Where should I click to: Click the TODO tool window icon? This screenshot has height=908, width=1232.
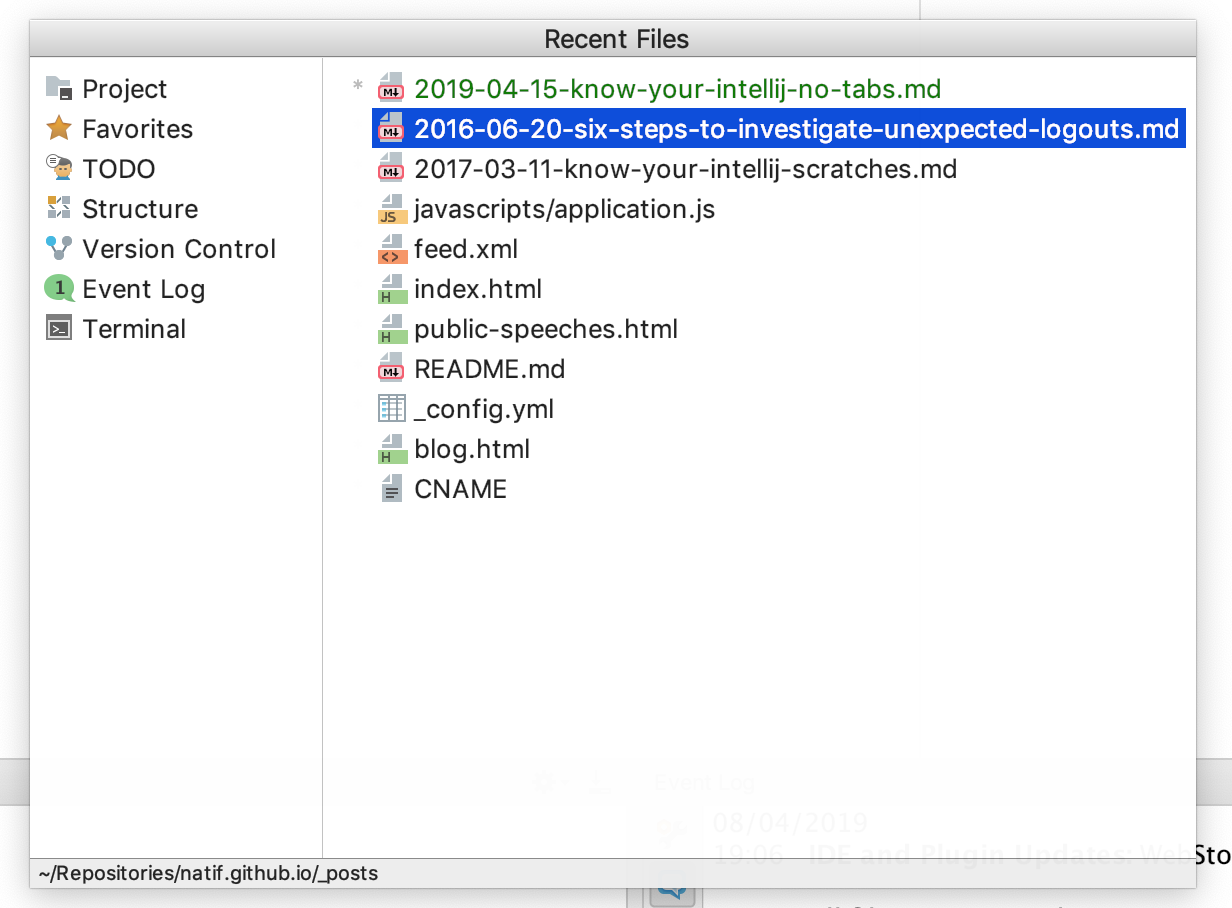60,169
